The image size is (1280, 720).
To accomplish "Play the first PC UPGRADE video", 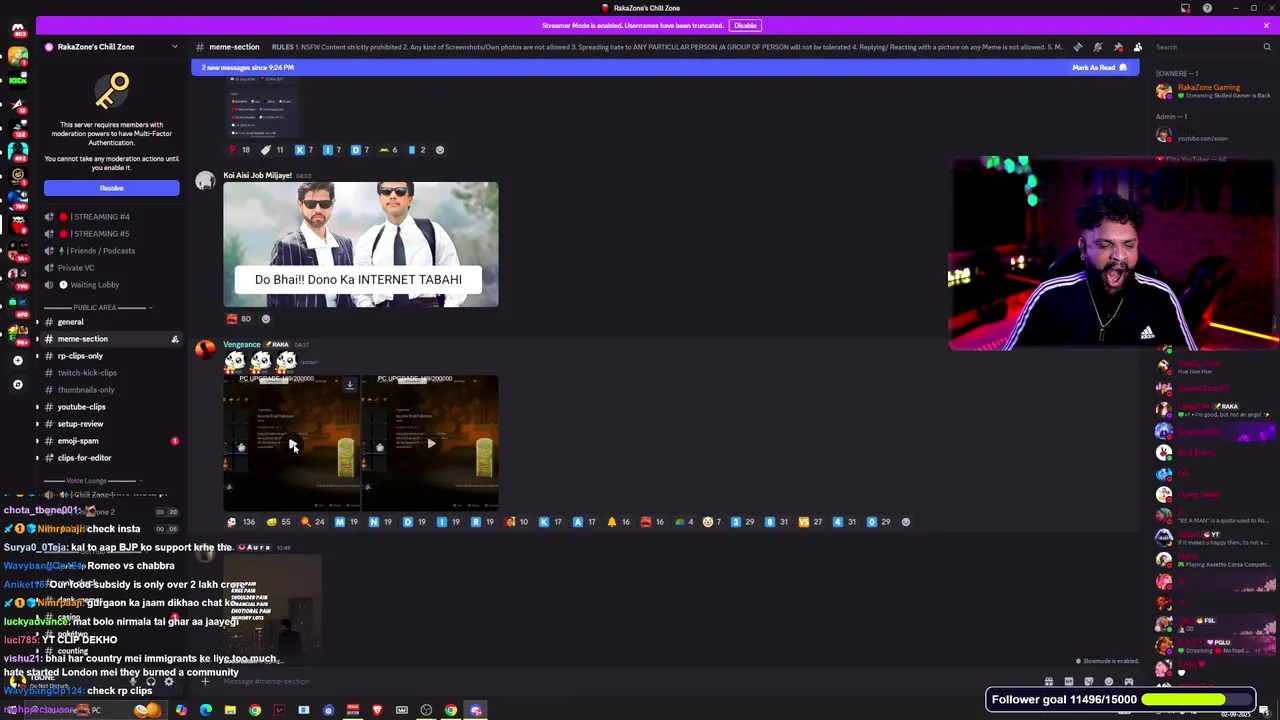I will tap(292, 443).
